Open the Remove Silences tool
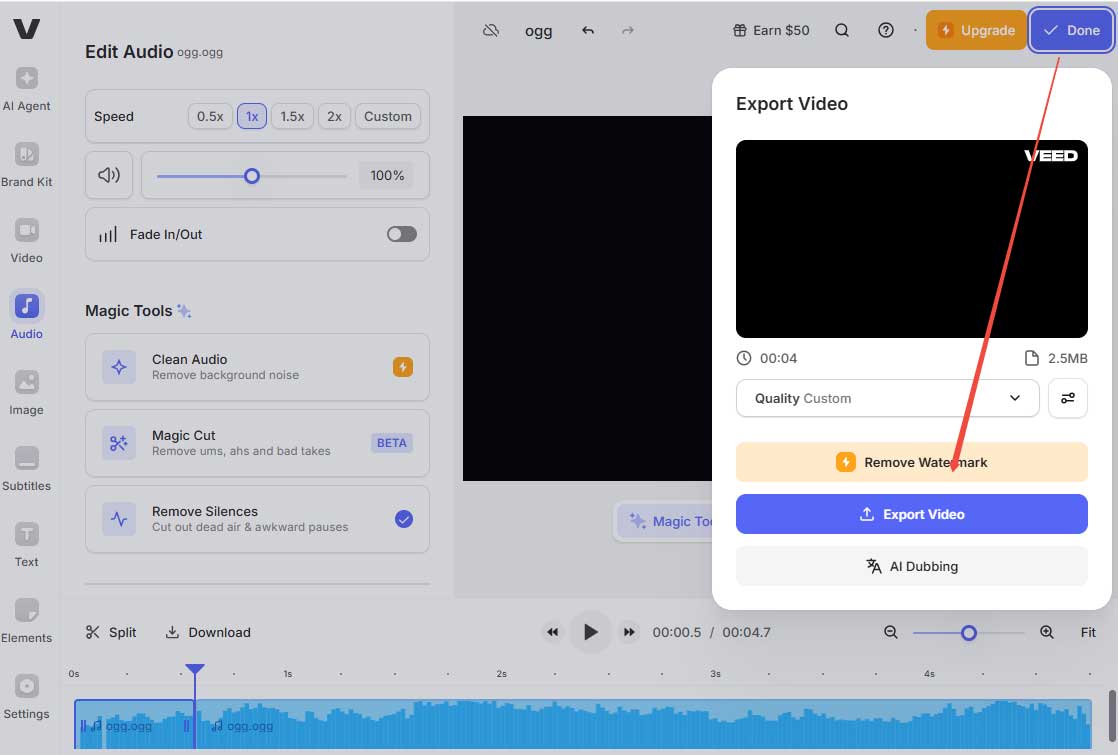Image resolution: width=1118 pixels, height=755 pixels. coord(257,519)
